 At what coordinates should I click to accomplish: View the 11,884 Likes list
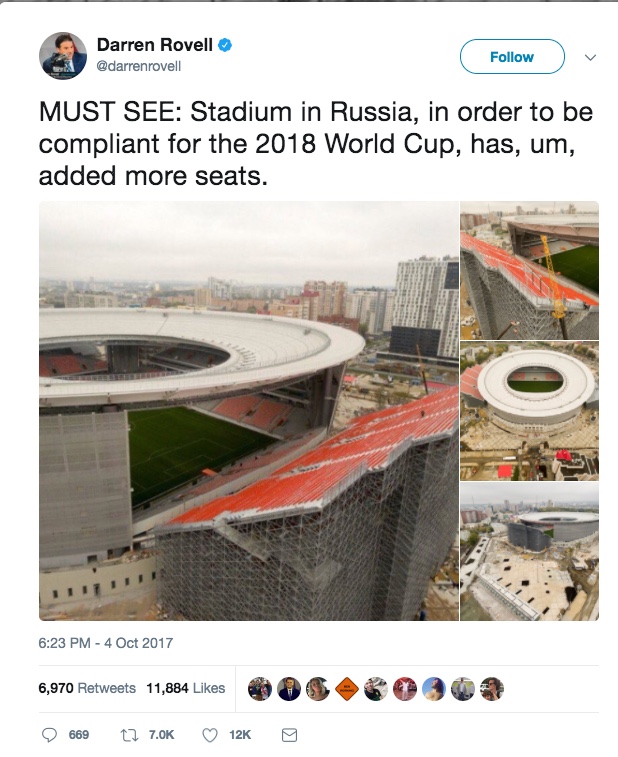point(185,688)
